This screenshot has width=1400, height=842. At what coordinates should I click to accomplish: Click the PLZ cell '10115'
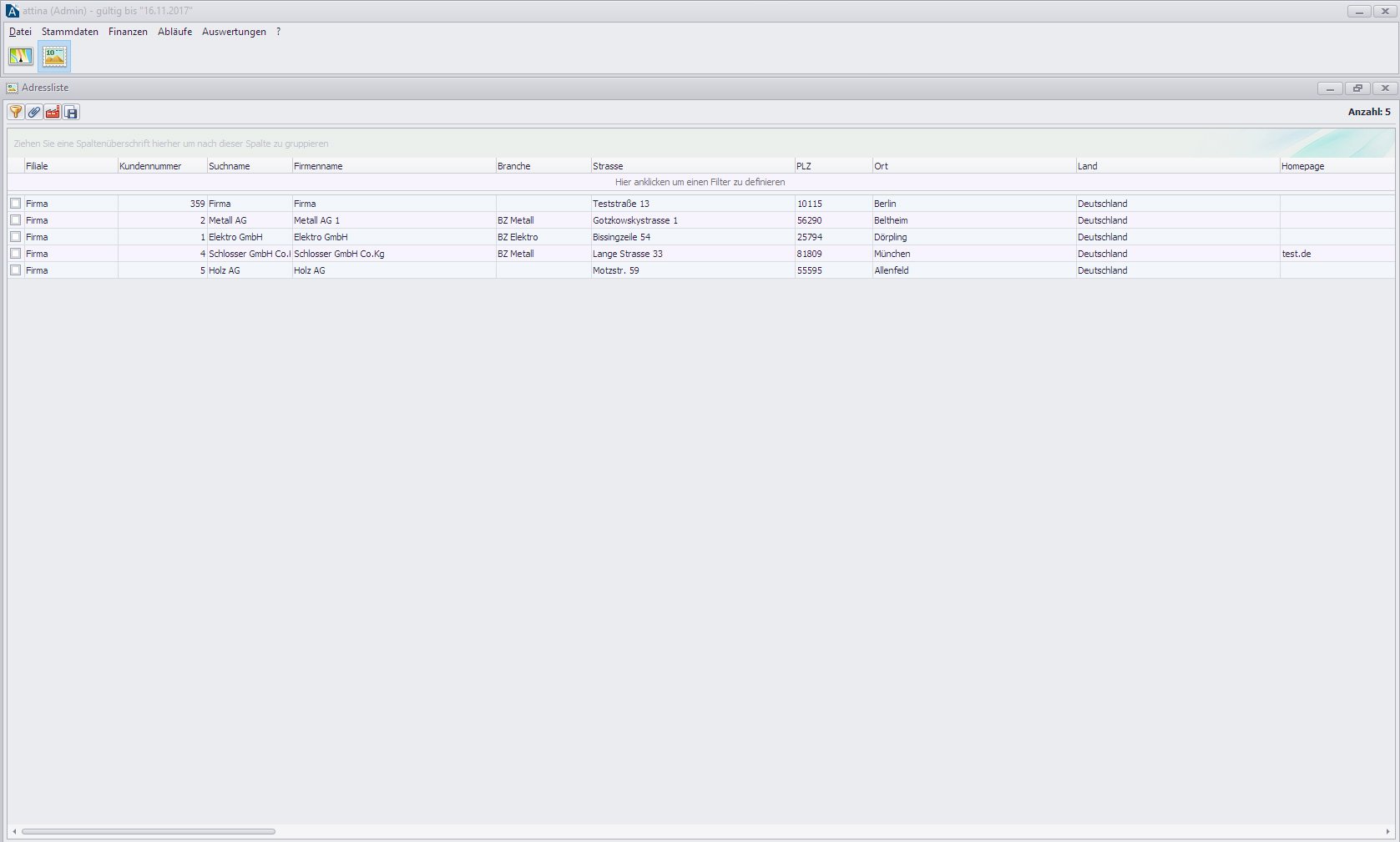pyautogui.click(x=833, y=204)
